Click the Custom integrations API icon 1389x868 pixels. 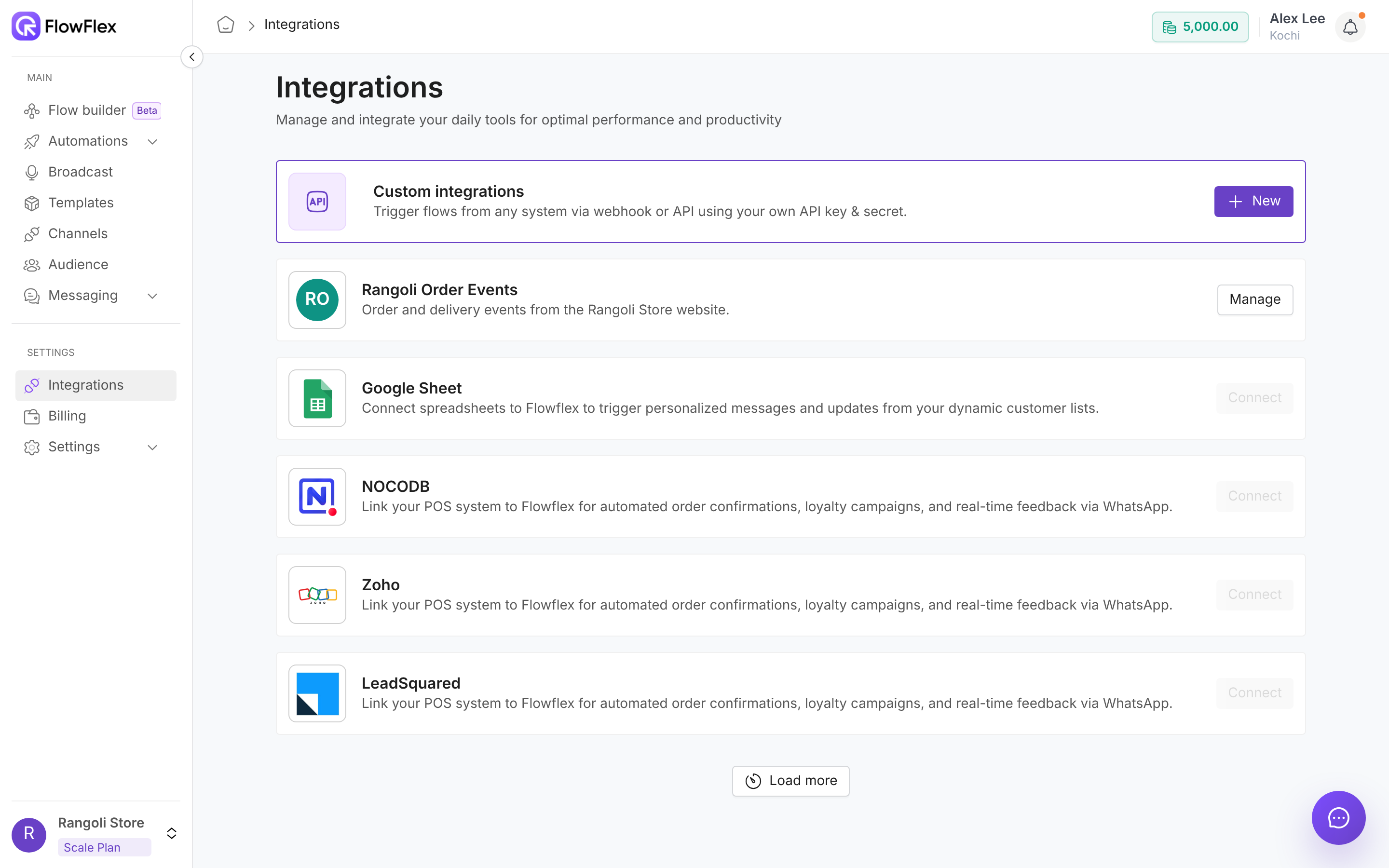[x=317, y=202]
